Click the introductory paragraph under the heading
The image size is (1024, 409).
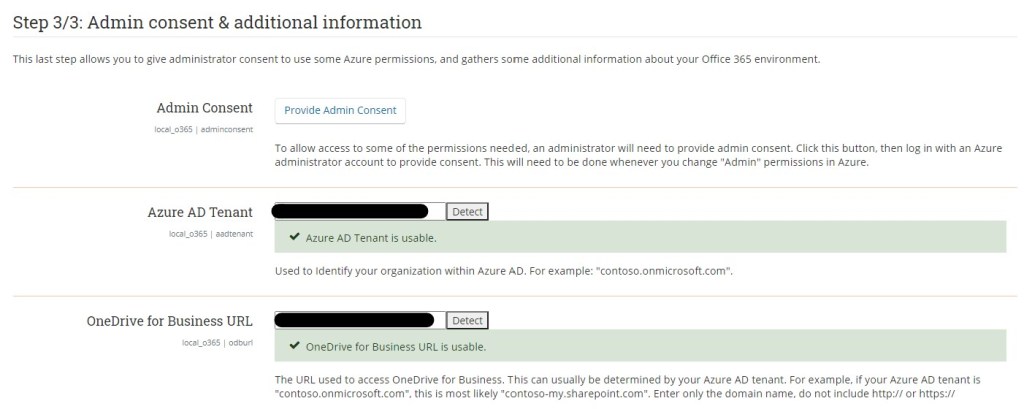tap(416, 59)
